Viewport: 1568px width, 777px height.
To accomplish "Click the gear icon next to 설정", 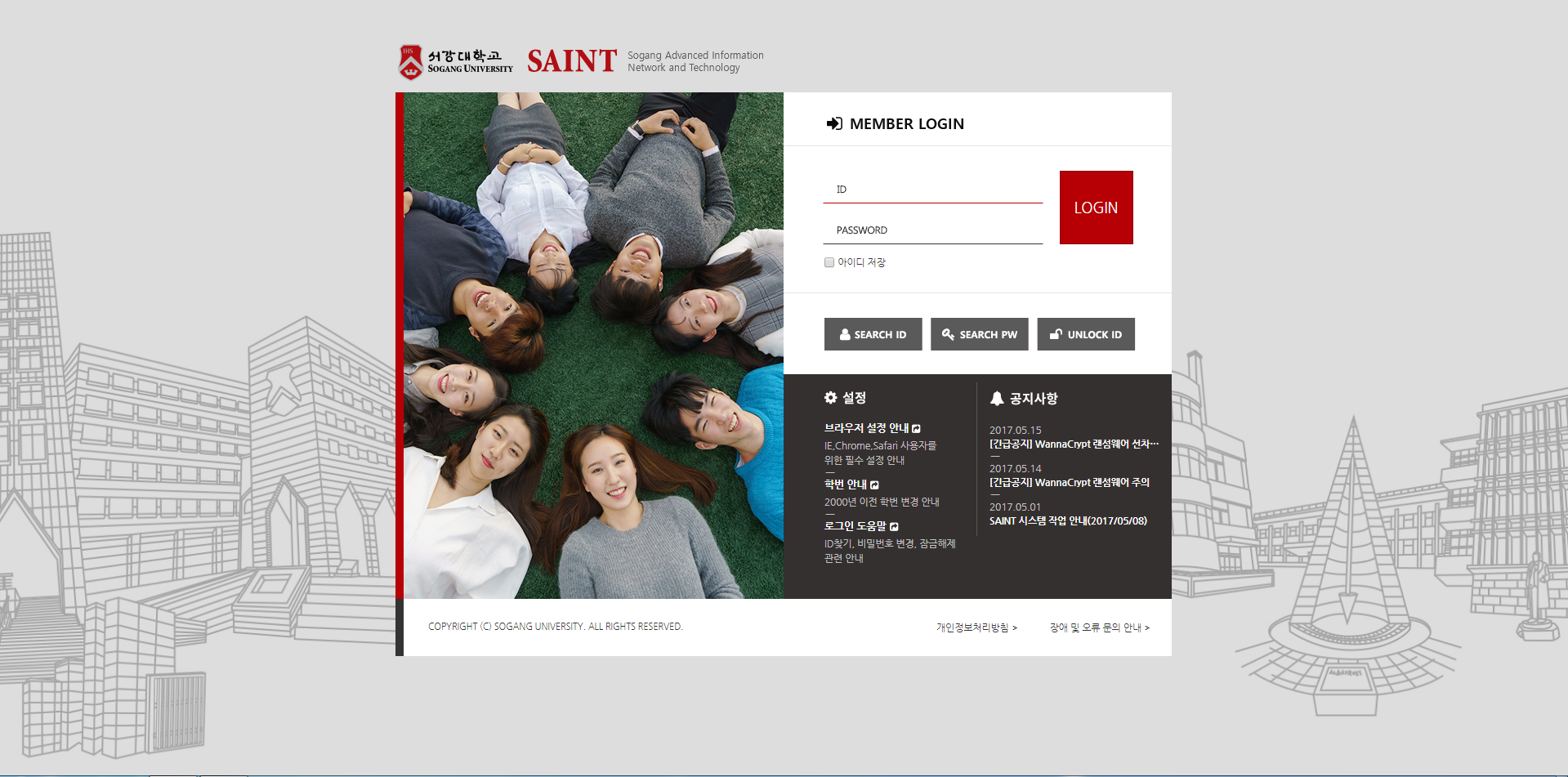I will point(830,398).
